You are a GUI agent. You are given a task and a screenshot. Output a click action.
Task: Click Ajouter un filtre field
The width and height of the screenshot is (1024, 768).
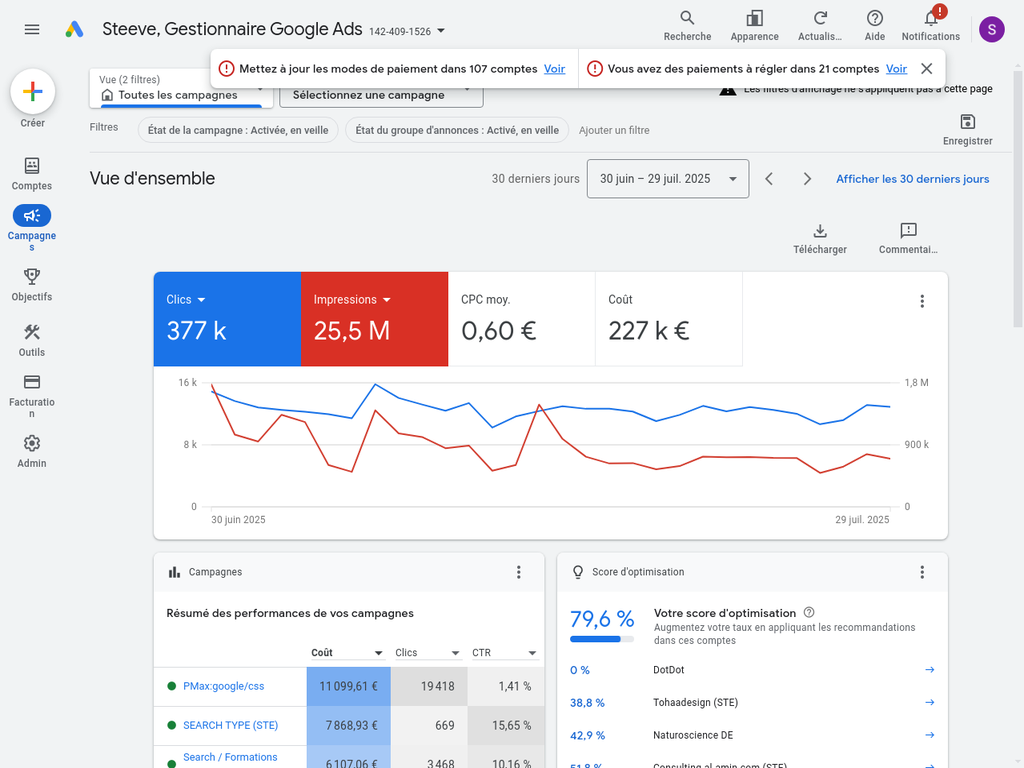tap(614, 130)
